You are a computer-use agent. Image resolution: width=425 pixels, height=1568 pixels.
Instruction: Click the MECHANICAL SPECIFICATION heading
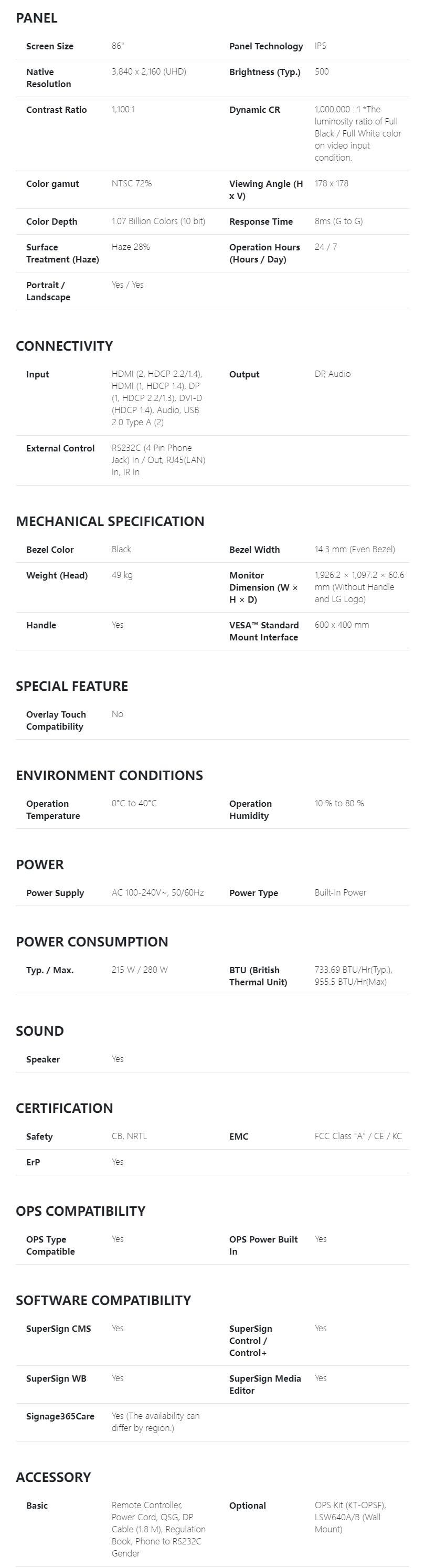pyautogui.click(x=110, y=521)
